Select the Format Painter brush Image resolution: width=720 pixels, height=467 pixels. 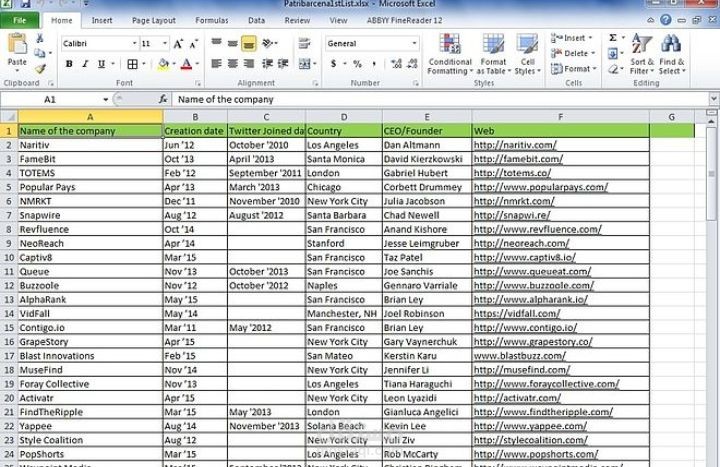click(40, 68)
